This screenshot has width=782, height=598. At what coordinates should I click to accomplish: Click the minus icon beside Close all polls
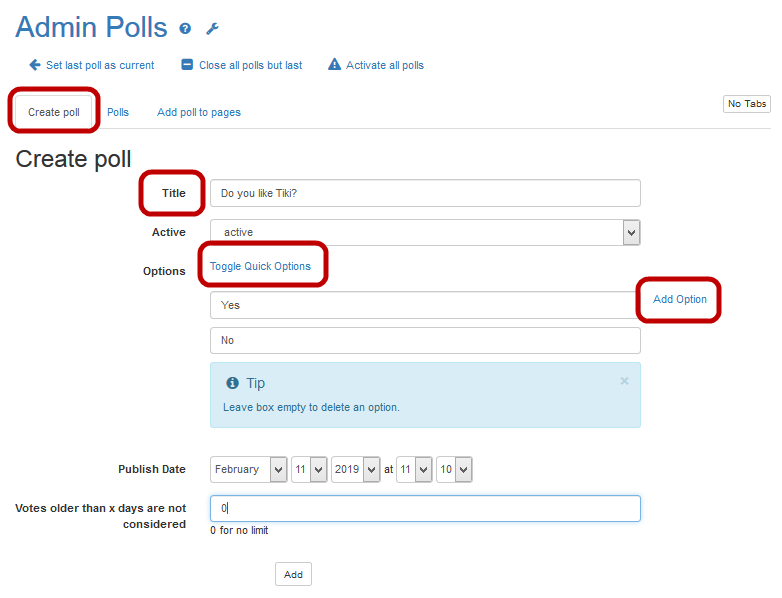pyautogui.click(x=186, y=65)
